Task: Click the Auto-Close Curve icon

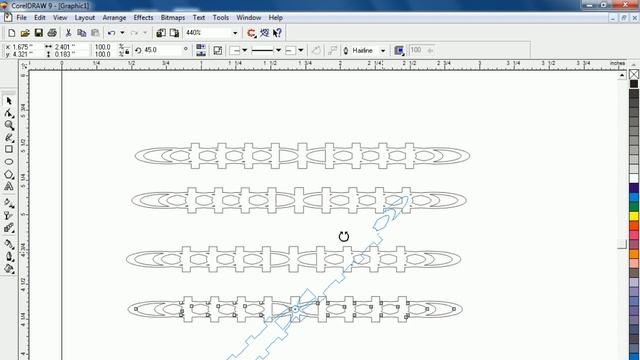Action: click(x=316, y=50)
